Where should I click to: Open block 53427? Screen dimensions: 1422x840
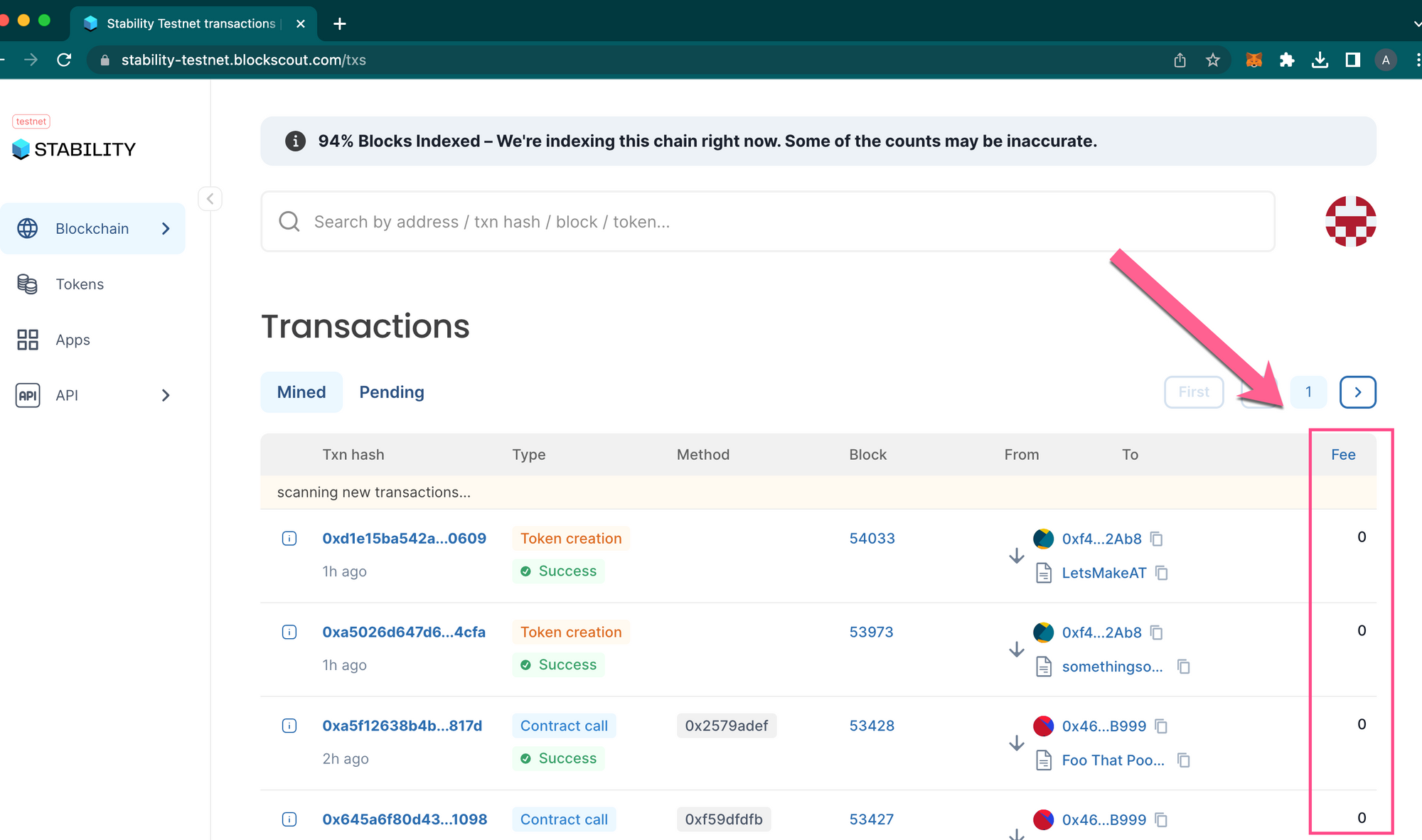872,819
